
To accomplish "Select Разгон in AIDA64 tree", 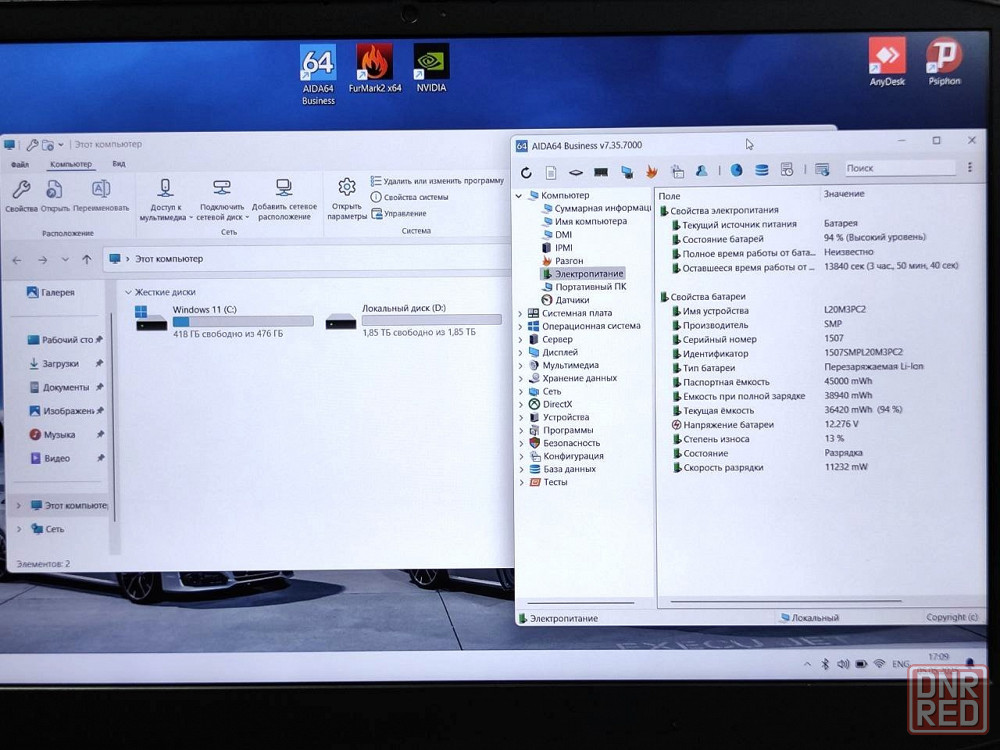I will click(562, 261).
